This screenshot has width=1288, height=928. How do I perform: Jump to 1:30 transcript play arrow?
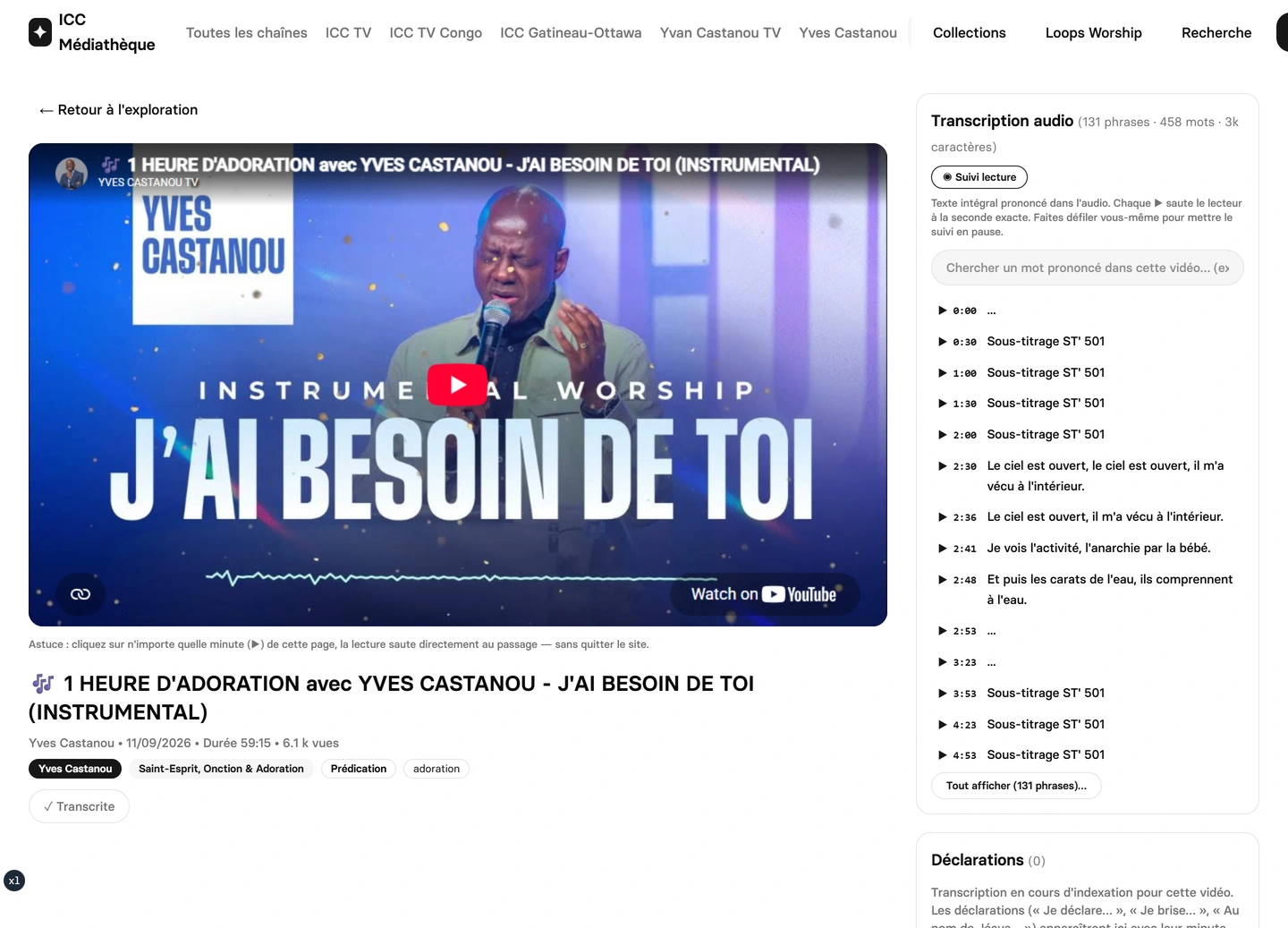[x=942, y=404]
